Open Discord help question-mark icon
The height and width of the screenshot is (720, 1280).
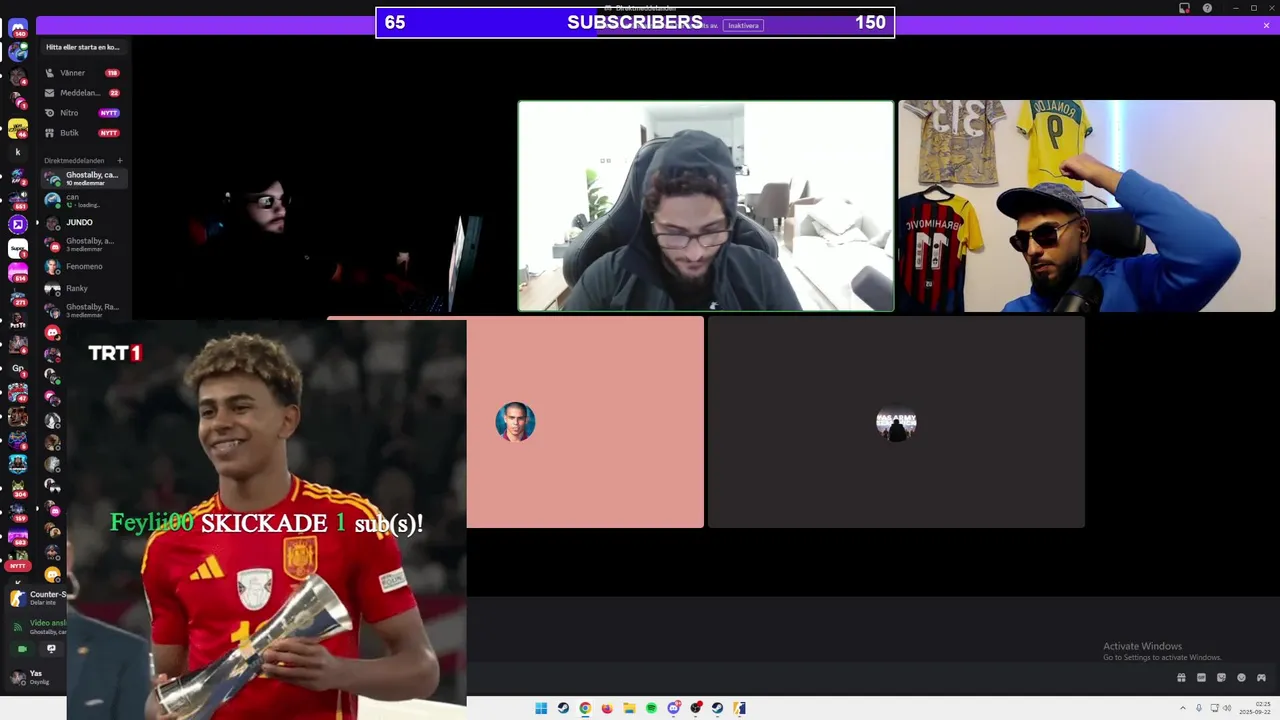coord(1207,8)
